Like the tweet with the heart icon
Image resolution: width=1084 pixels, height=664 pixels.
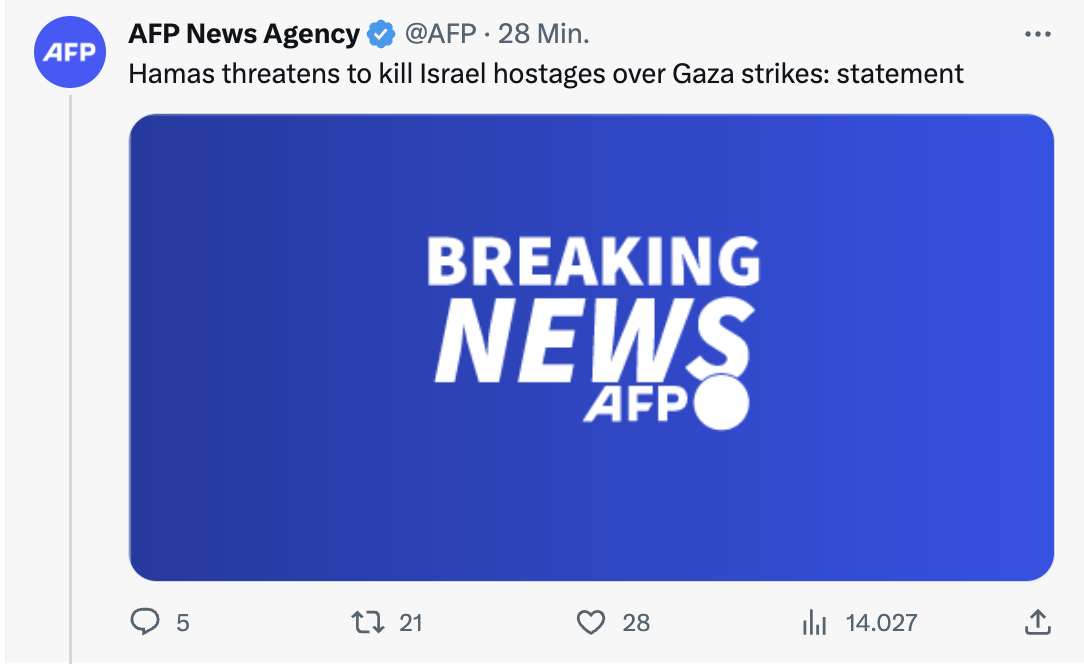coord(592,623)
